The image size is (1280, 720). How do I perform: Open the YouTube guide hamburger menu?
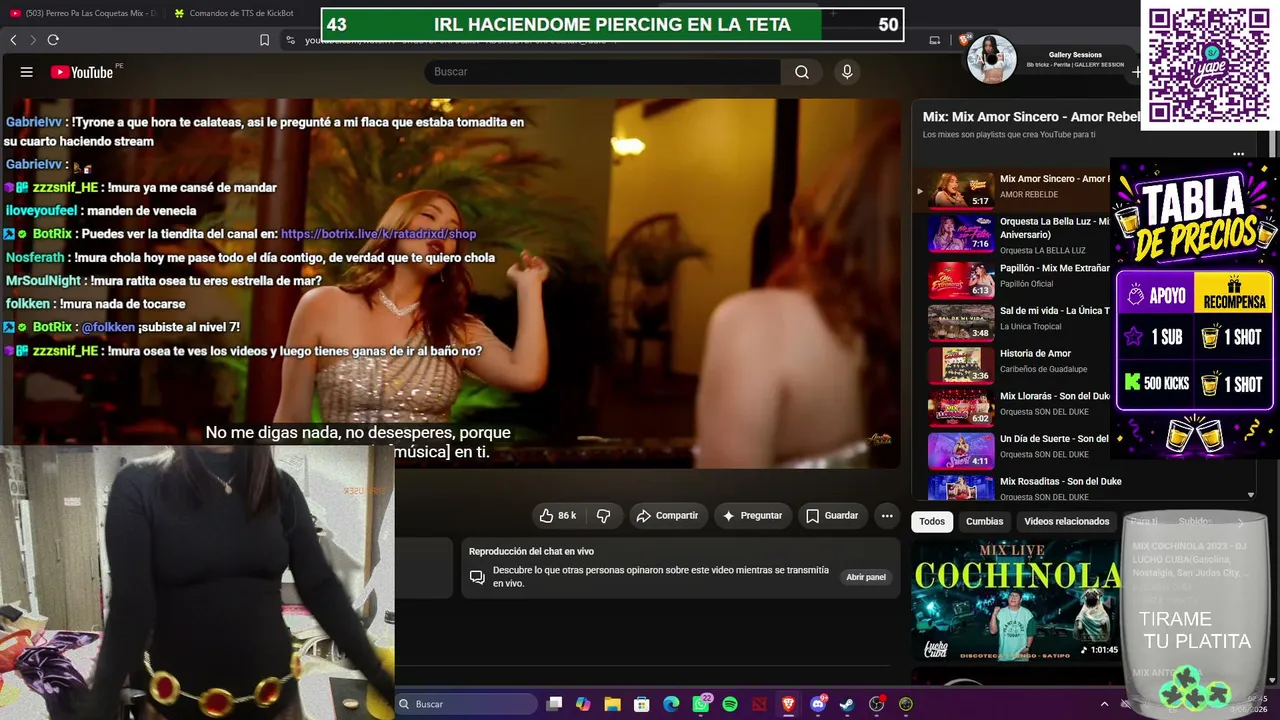coord(27,72)
